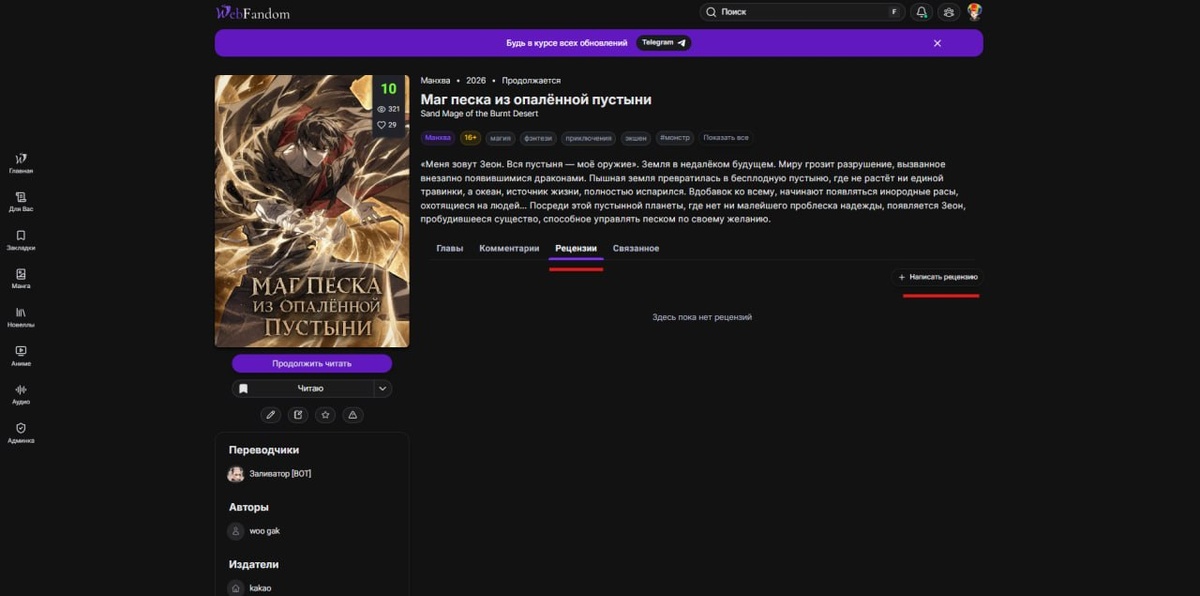Switch to the Связанное tab

pyautogui.click(x=636, y=248)
